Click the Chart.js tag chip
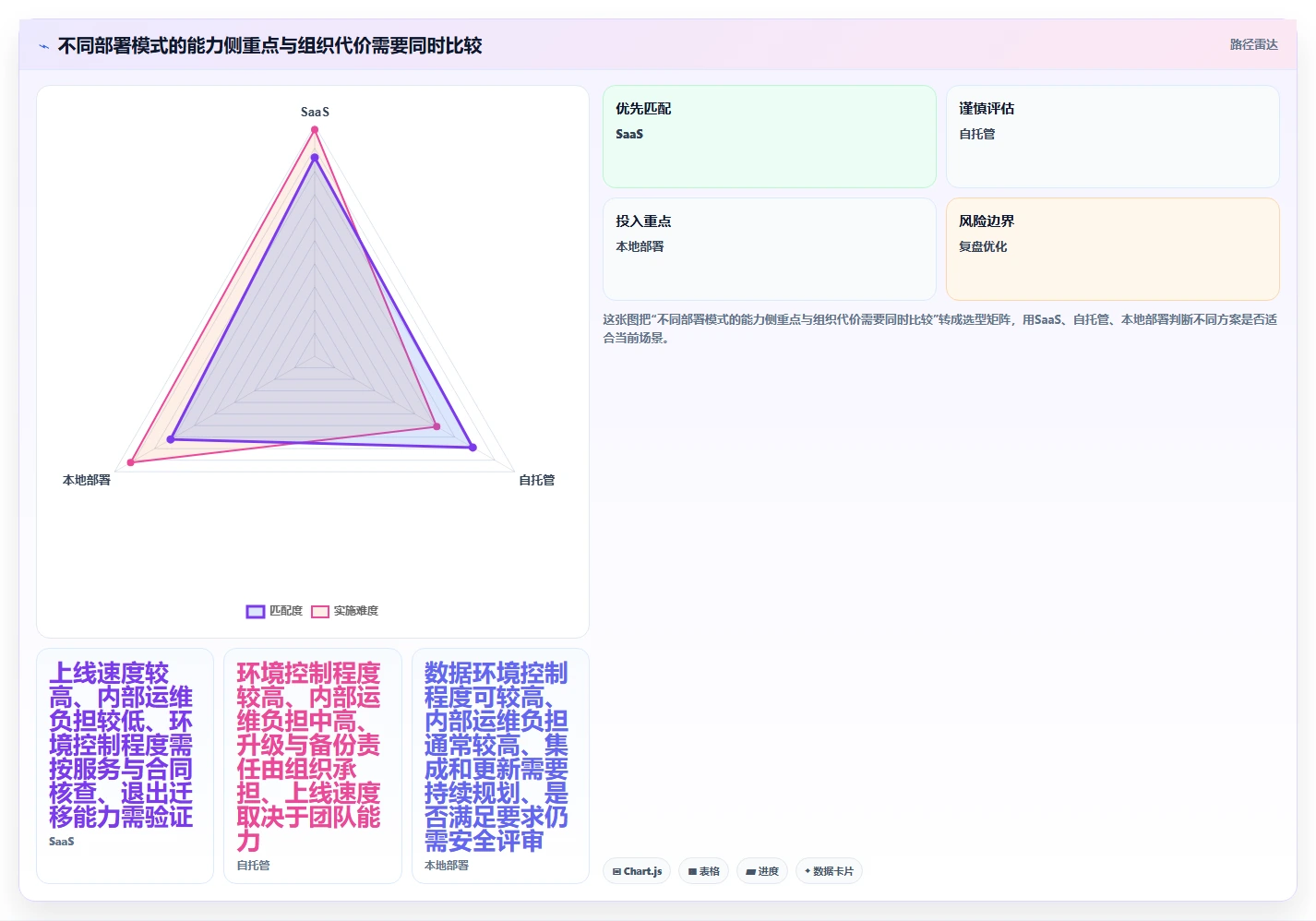The image size is (1316, 921). (x=637, y=871)
